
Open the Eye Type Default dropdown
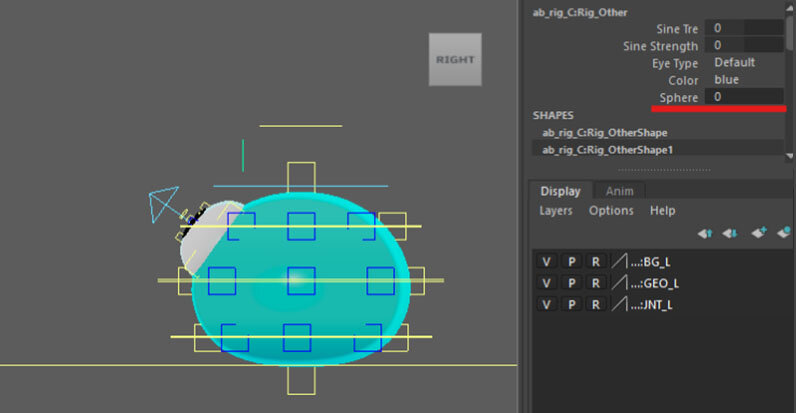tap(735, 63)
